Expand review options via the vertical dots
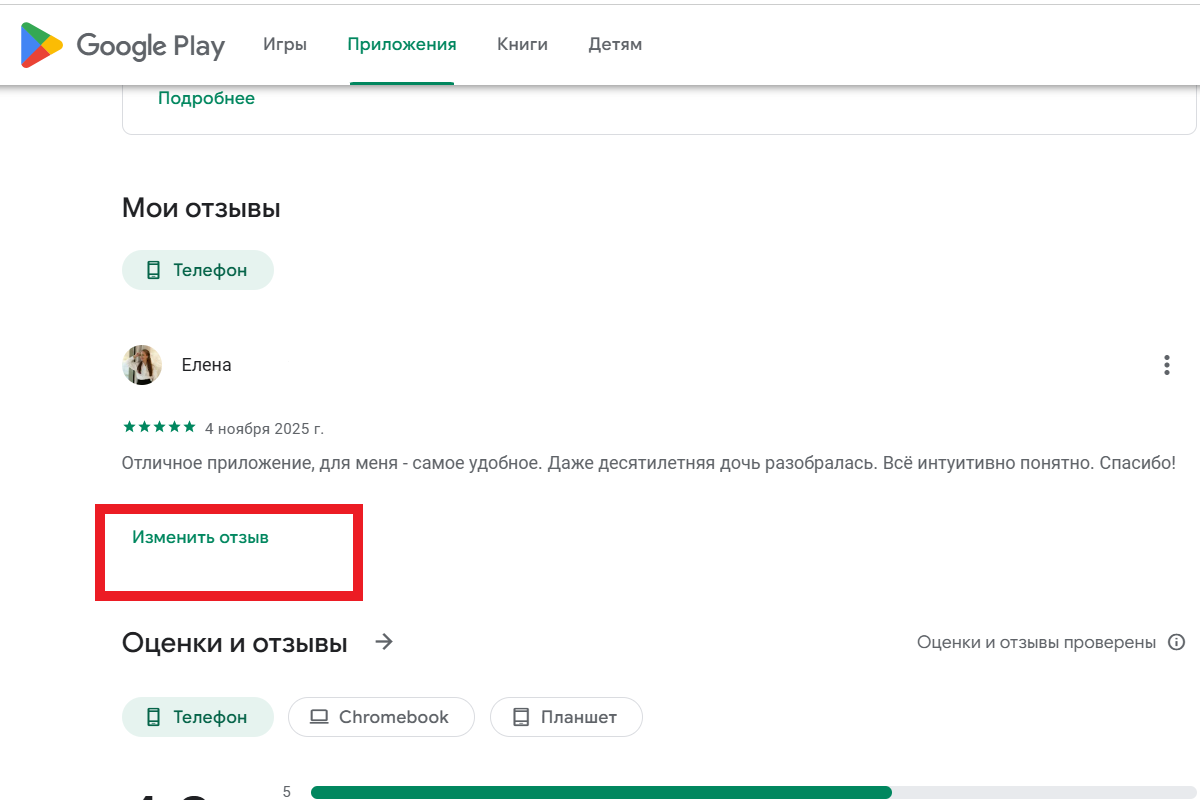Image resolution: width=1200 pixels, height=800 pixels. coord(1166,364)
